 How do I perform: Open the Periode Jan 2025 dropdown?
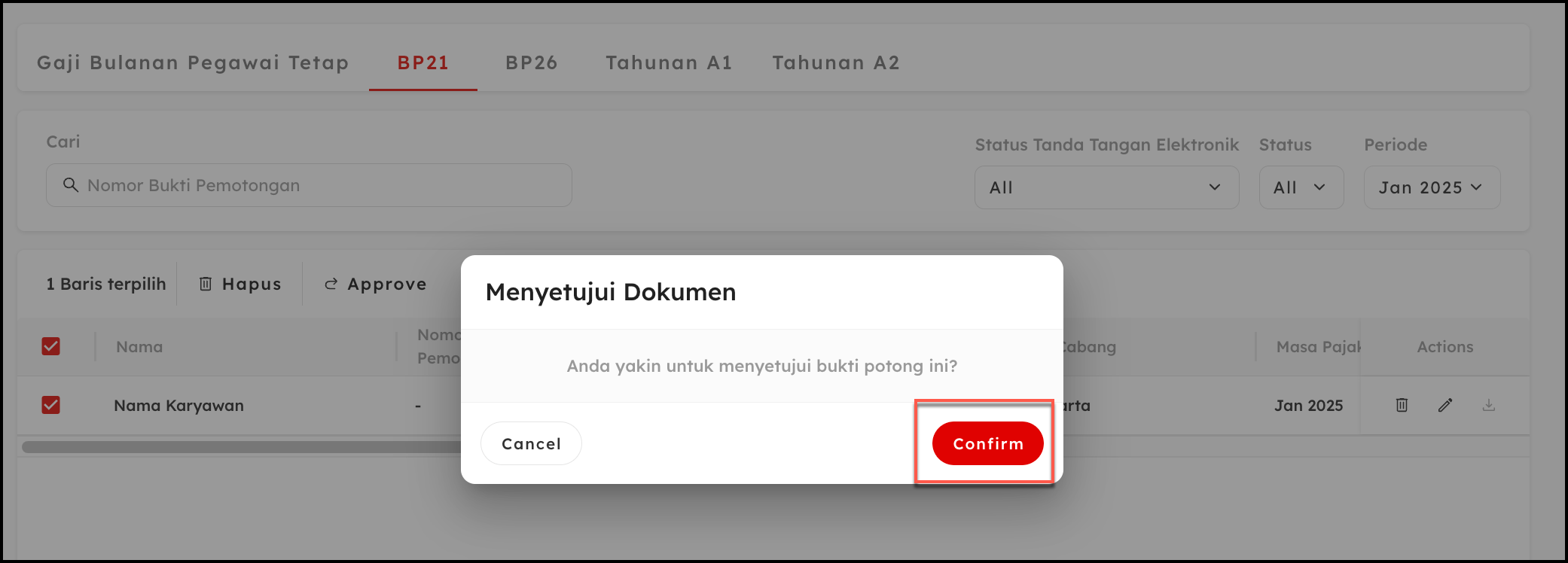point(1431,187)
